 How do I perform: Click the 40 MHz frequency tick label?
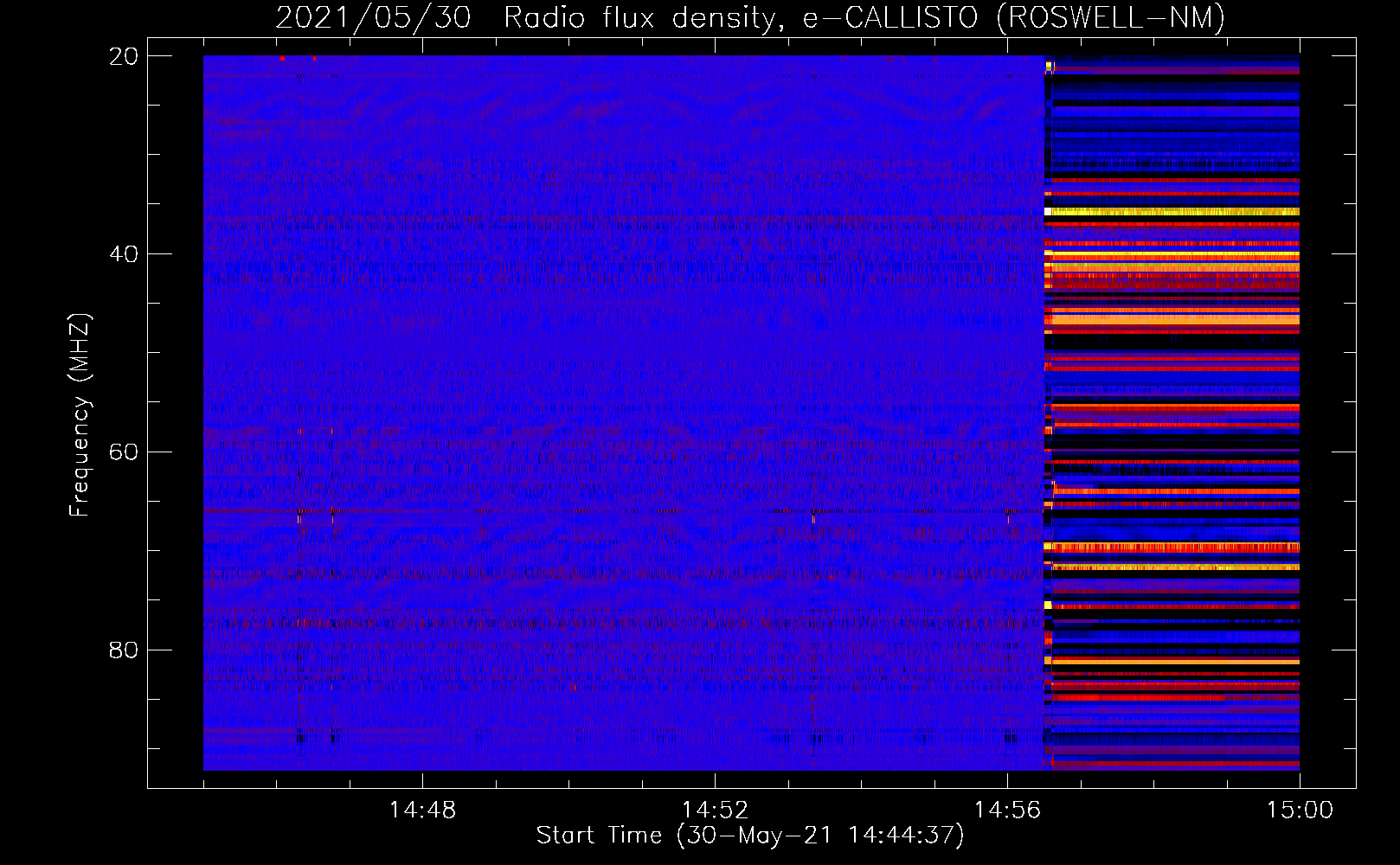point(124,254)
